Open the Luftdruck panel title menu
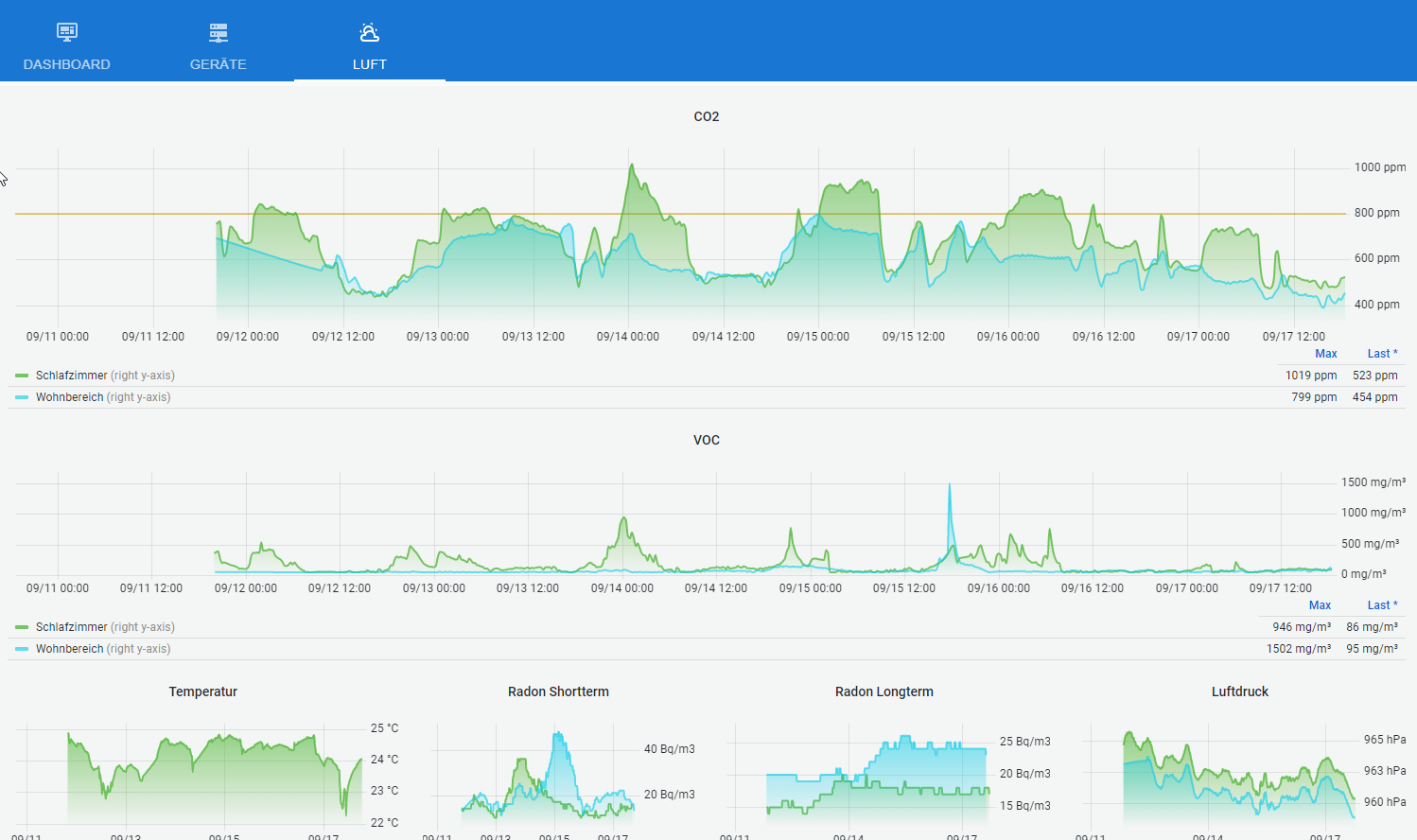1417x840 pixels. (x=1240, y=691)
